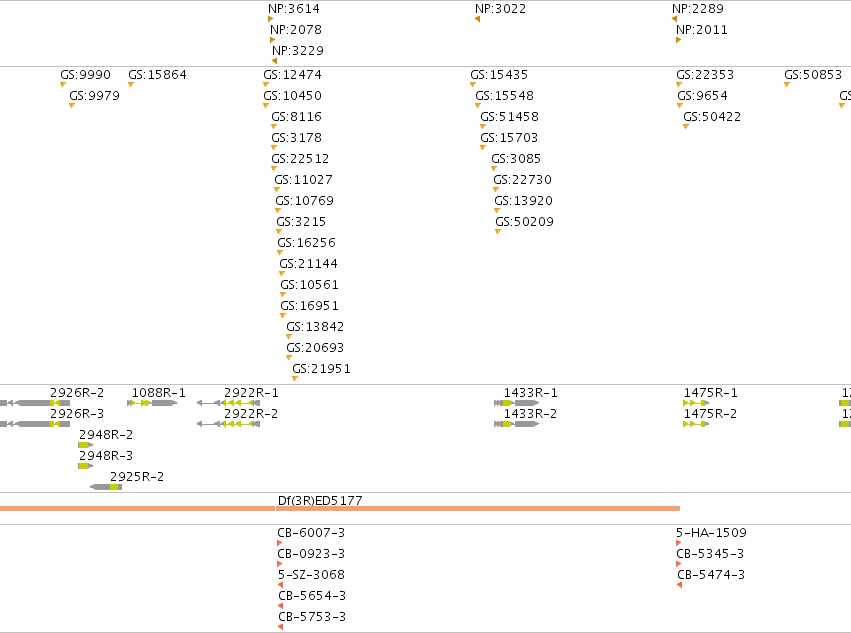
Task: Click the GS:21144 insertion label
Action: 308,264
